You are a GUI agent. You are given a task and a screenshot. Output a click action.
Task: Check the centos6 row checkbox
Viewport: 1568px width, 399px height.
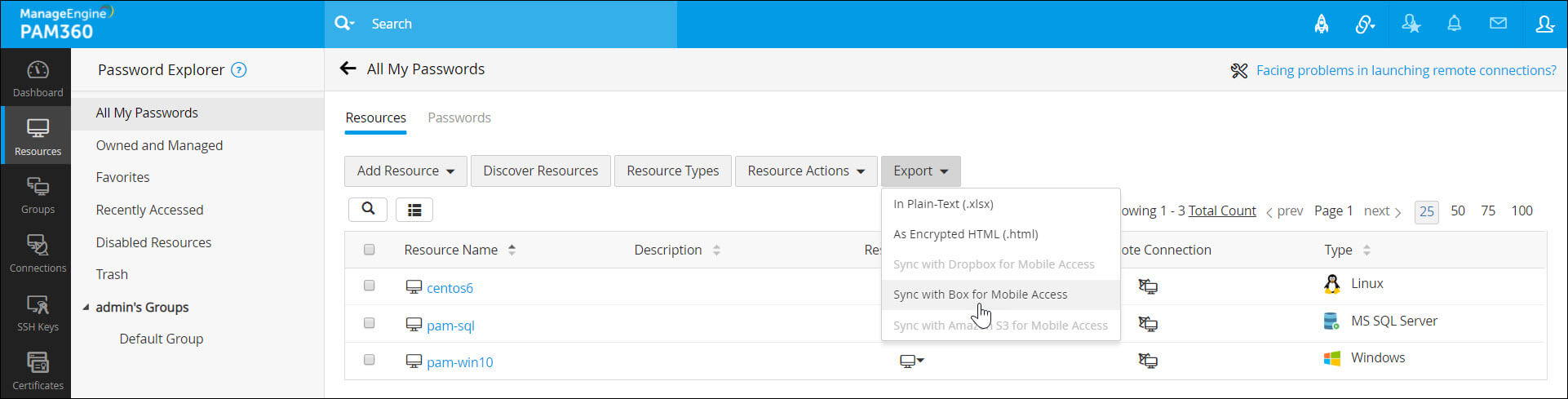tap(369, 286)
